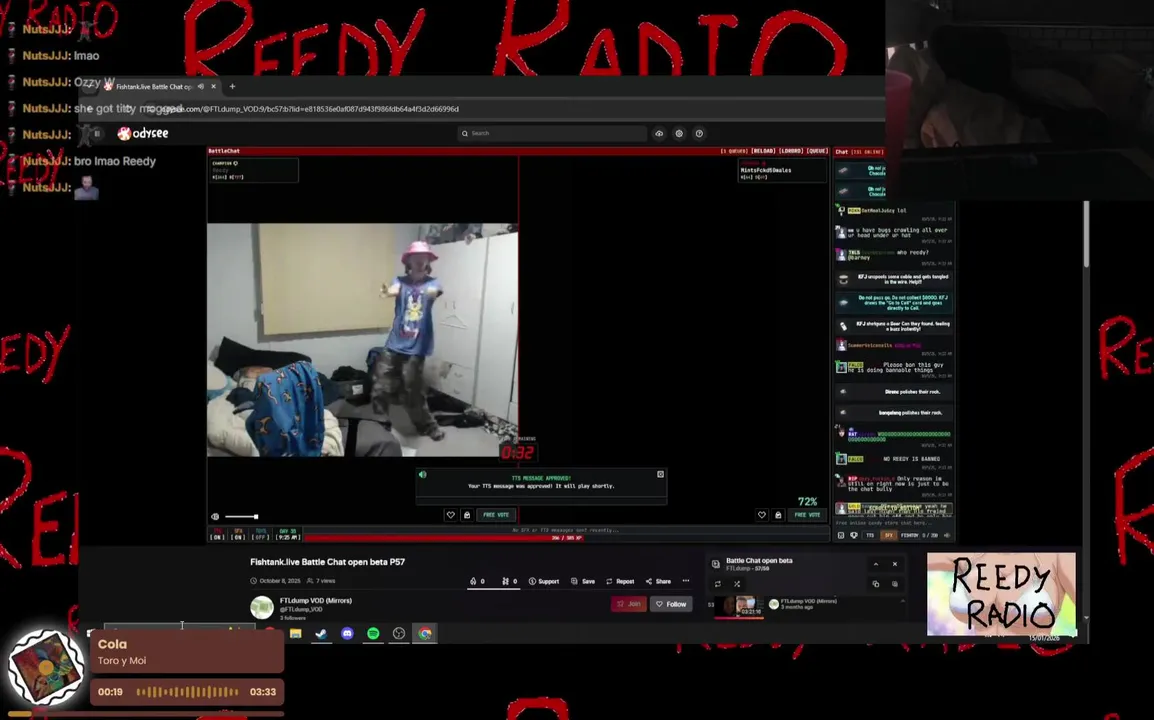Screen dimensions: 1154x720
Task: Repost the video with Repost button
Action: tap(620, 581)
